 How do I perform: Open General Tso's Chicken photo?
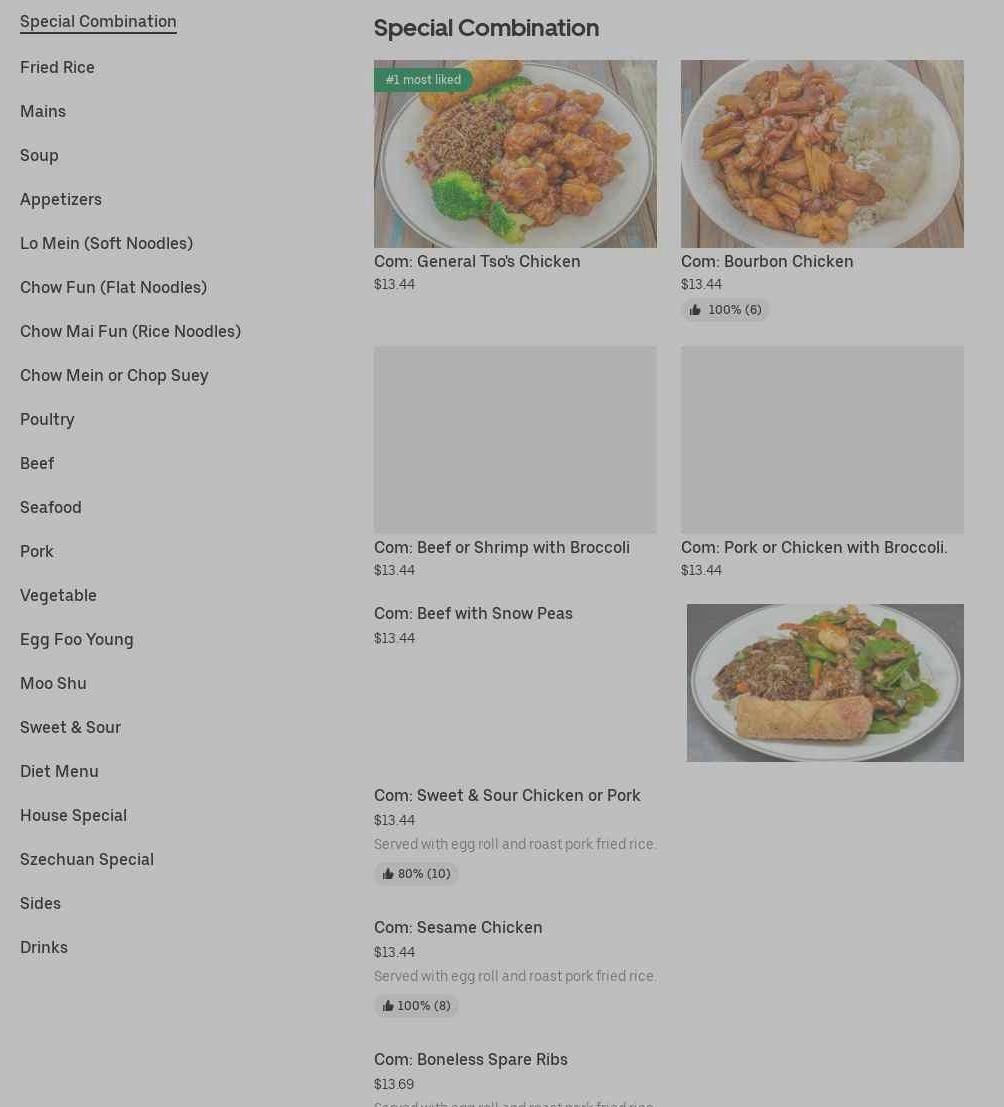pos(515,154)
